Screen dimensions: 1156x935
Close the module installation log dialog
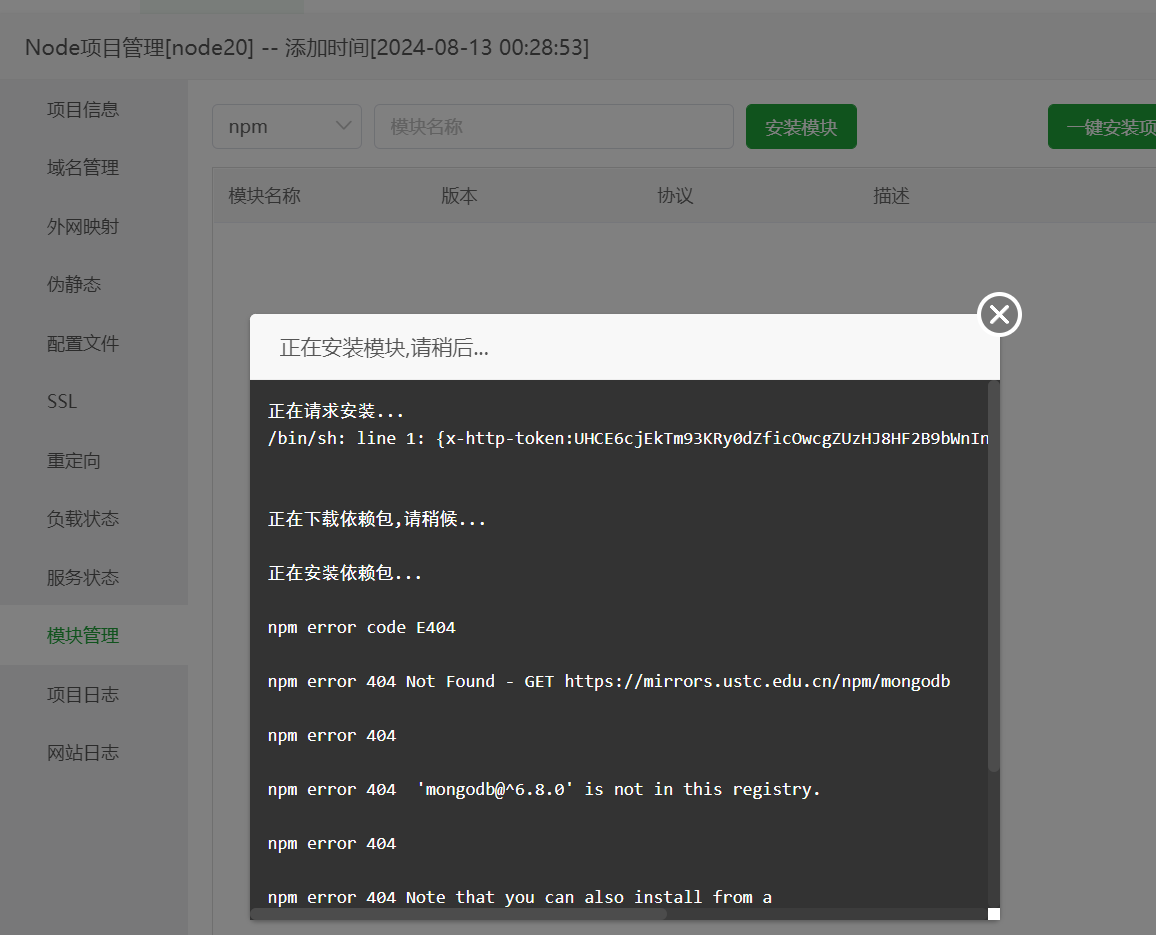tap(999, 315)
